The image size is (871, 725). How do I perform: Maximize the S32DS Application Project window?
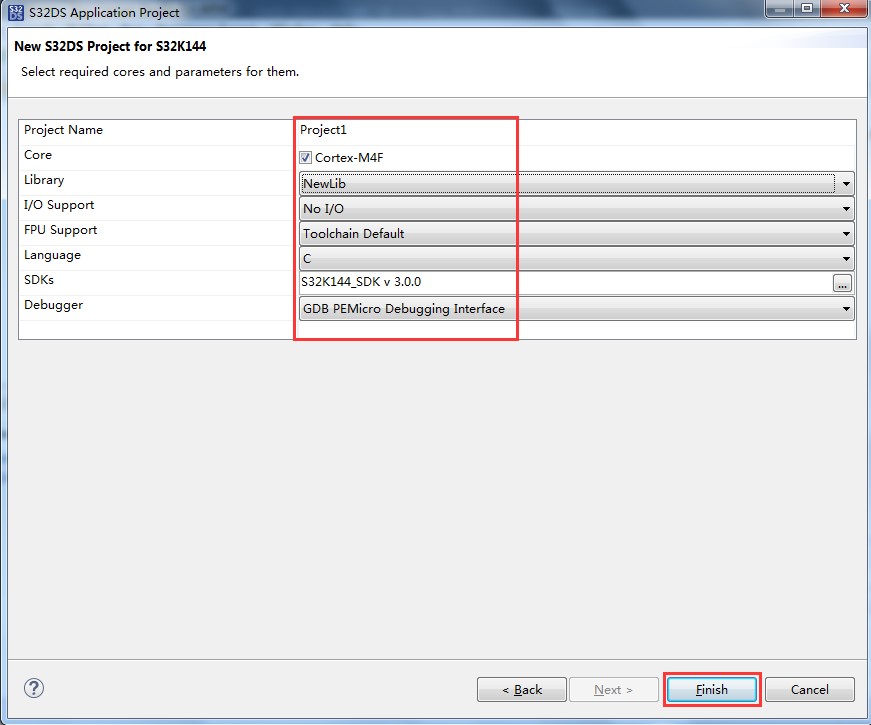tap(807, 9)
